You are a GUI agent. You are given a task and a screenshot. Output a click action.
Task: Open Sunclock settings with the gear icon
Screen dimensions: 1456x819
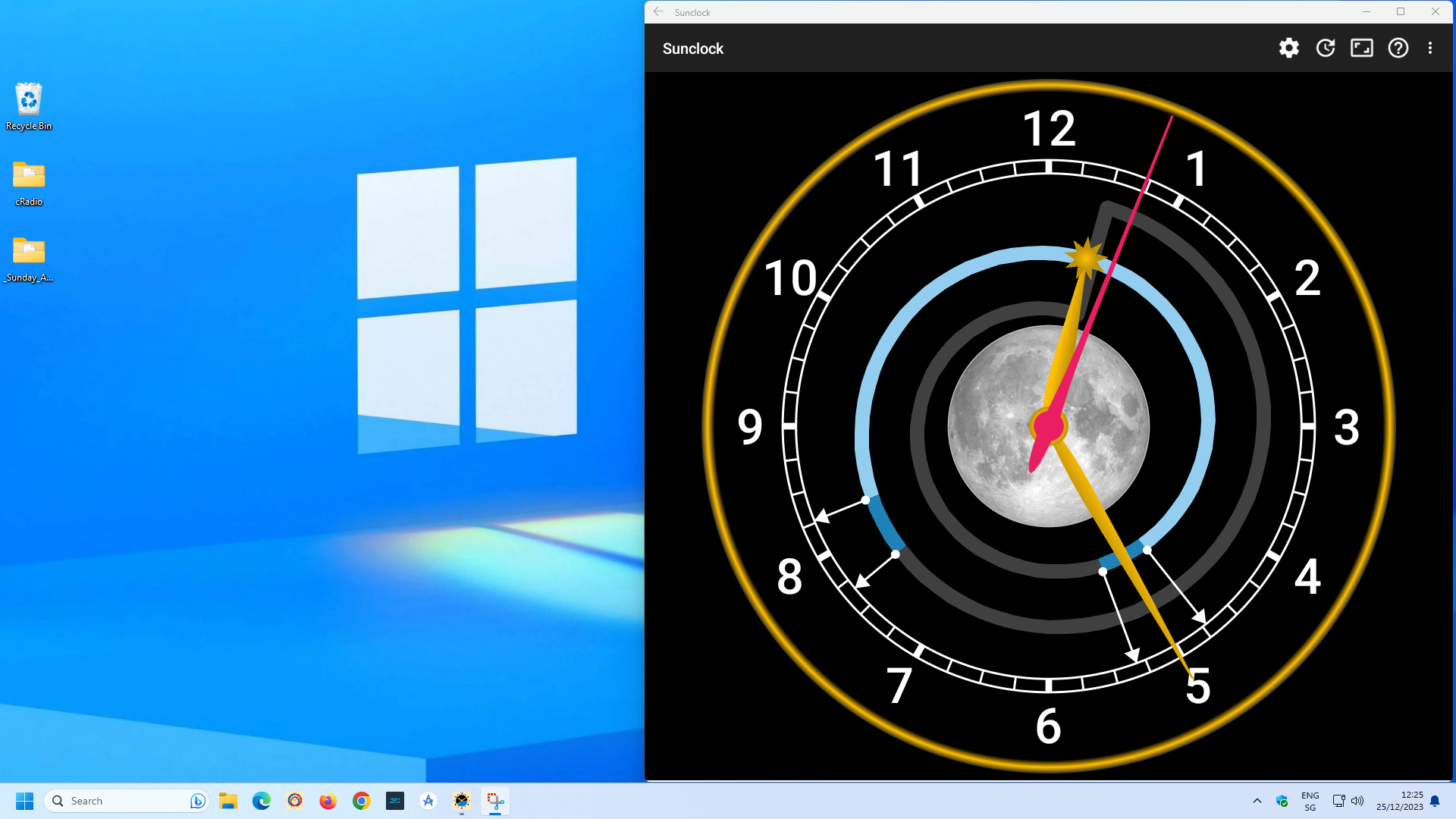(x=1288, y=48)
